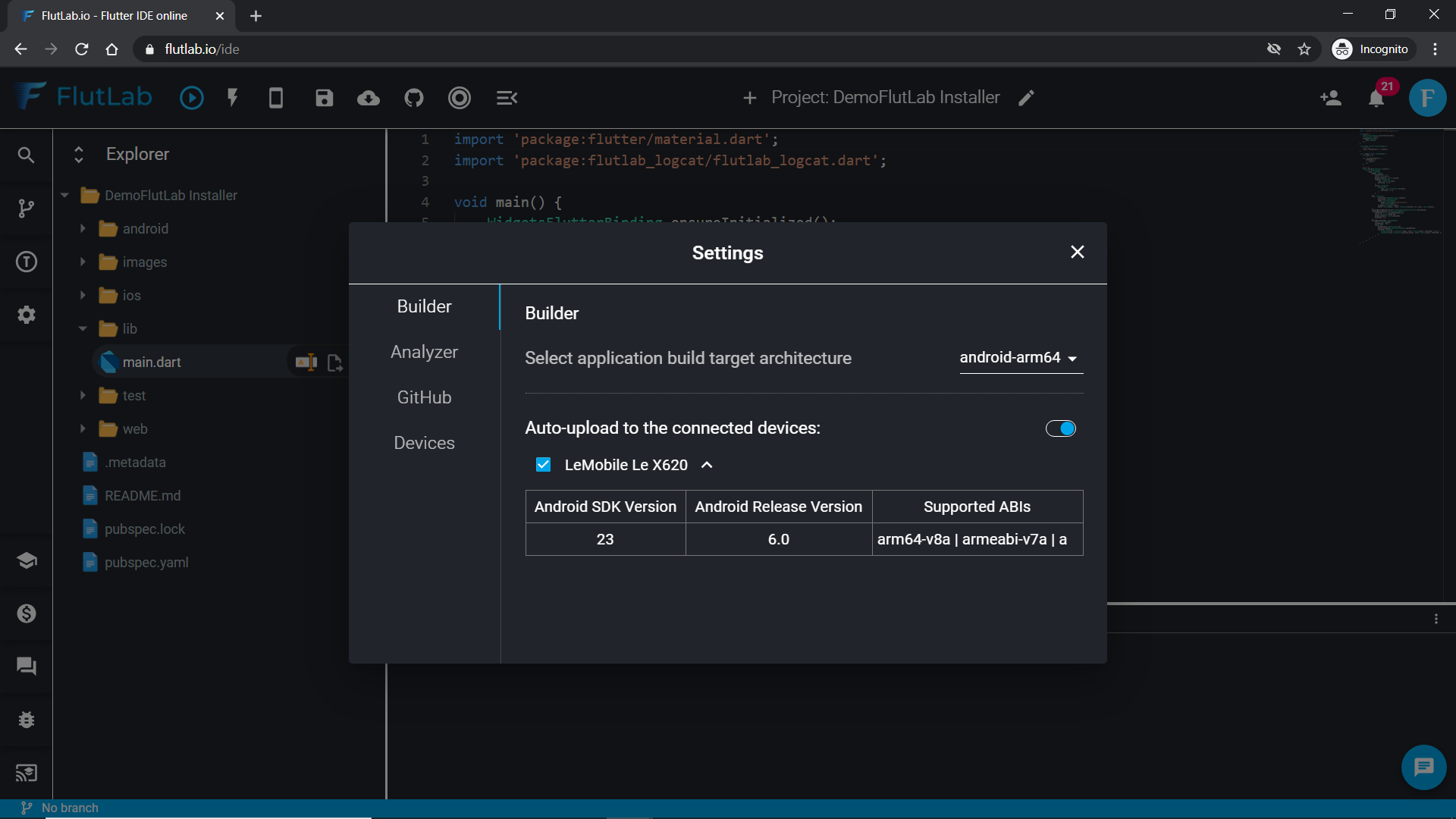
Task: Switch to the Devices settings tab
Action: pos(424,443)
